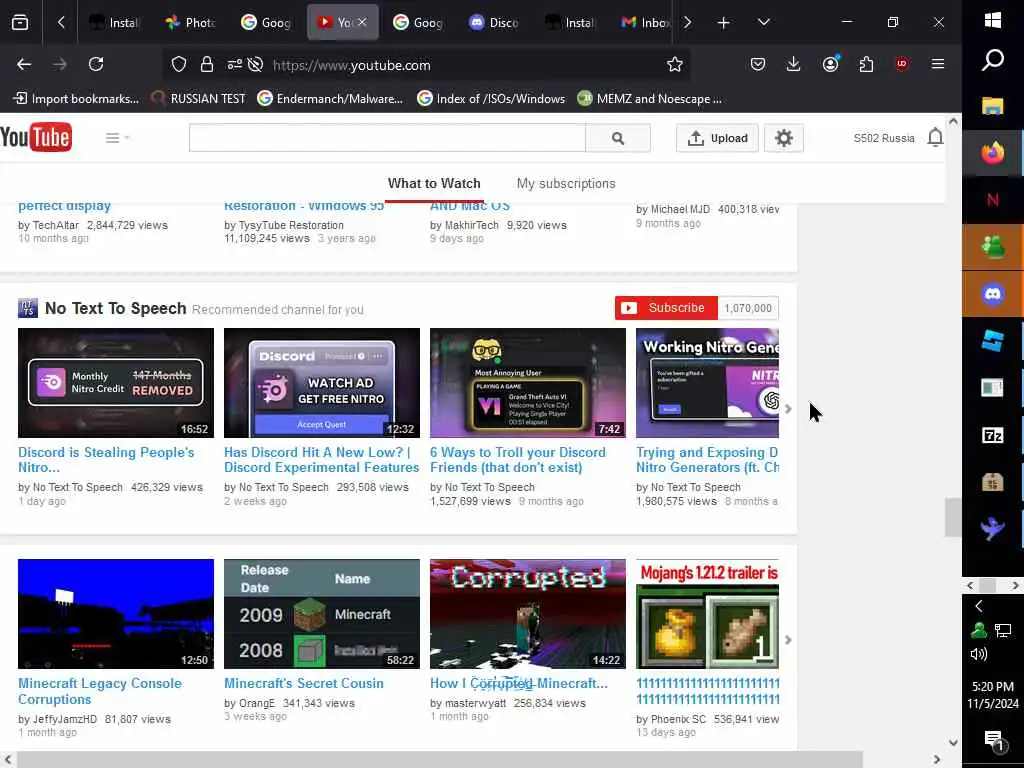The height and width of the screenshot is (768, 1024).
Task: Click S502 Russia account name
Action: pos(884,138)
